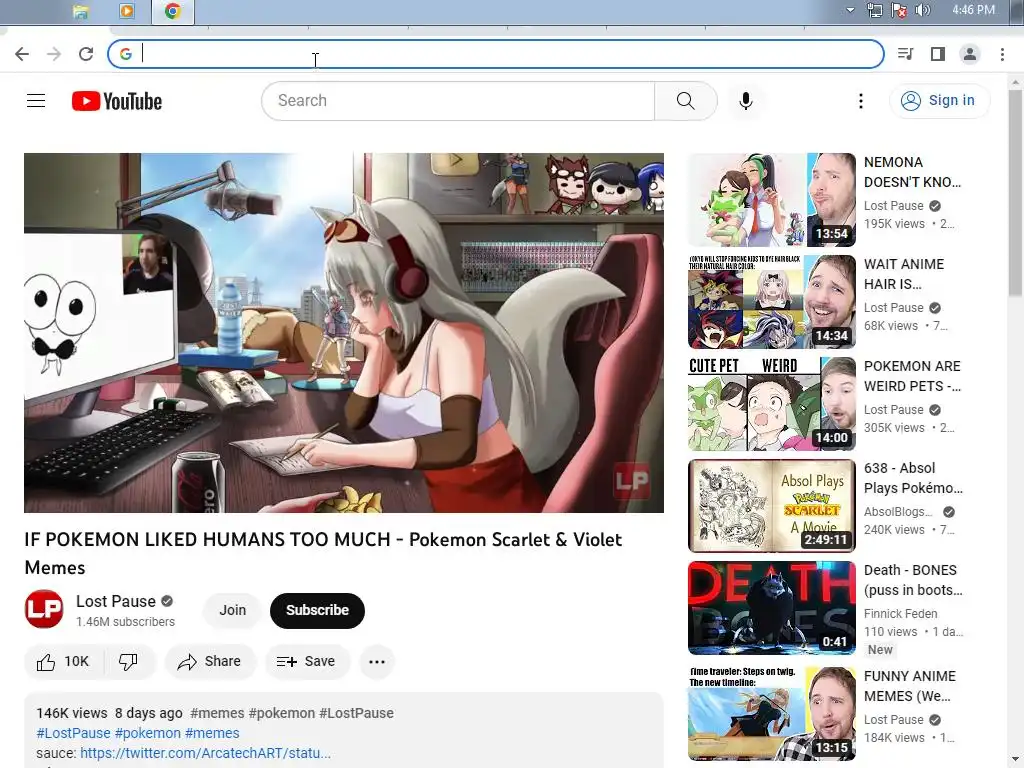
Task: Open the twitter ArcatechART sauce link
Action: pyautogui.click(x=205, y=753)
